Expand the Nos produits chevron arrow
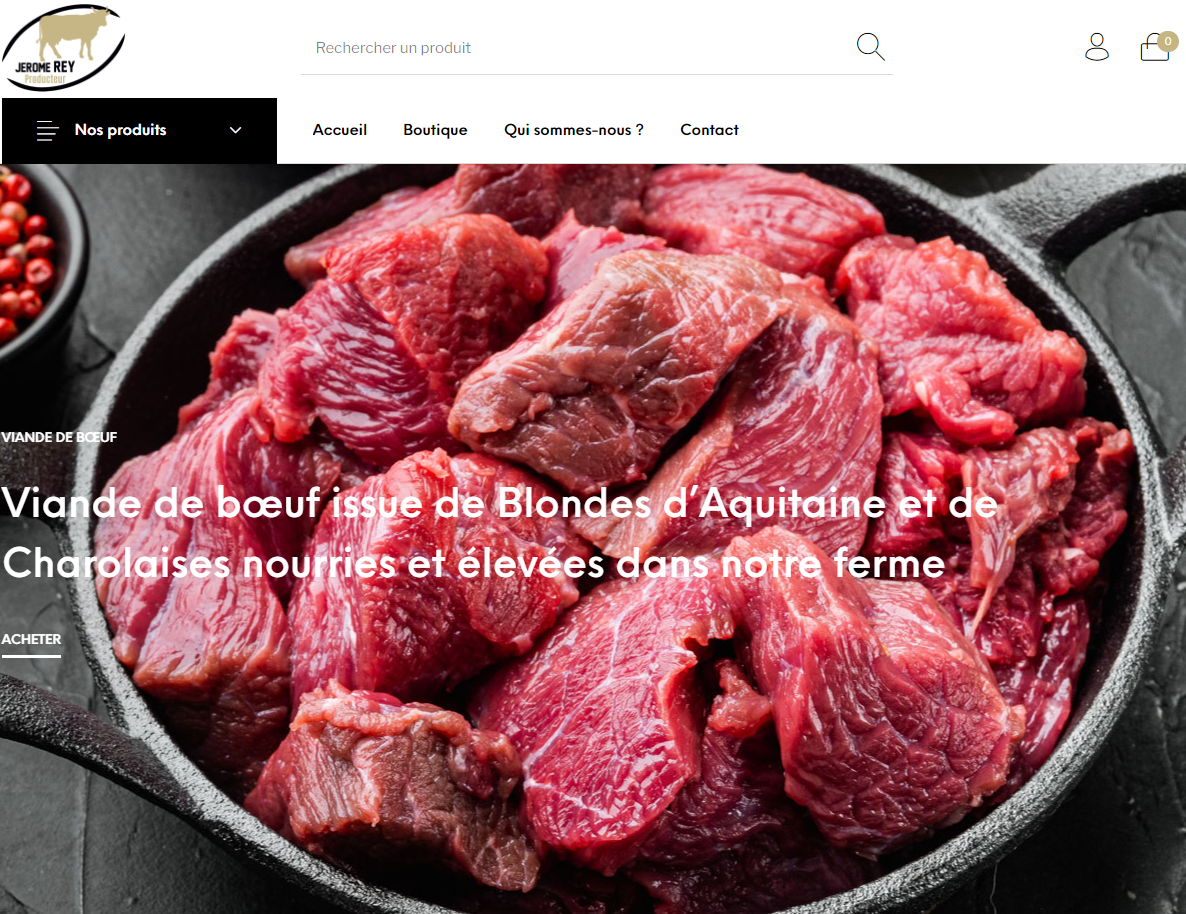The image size is (1186, 914). coord(235,130)
